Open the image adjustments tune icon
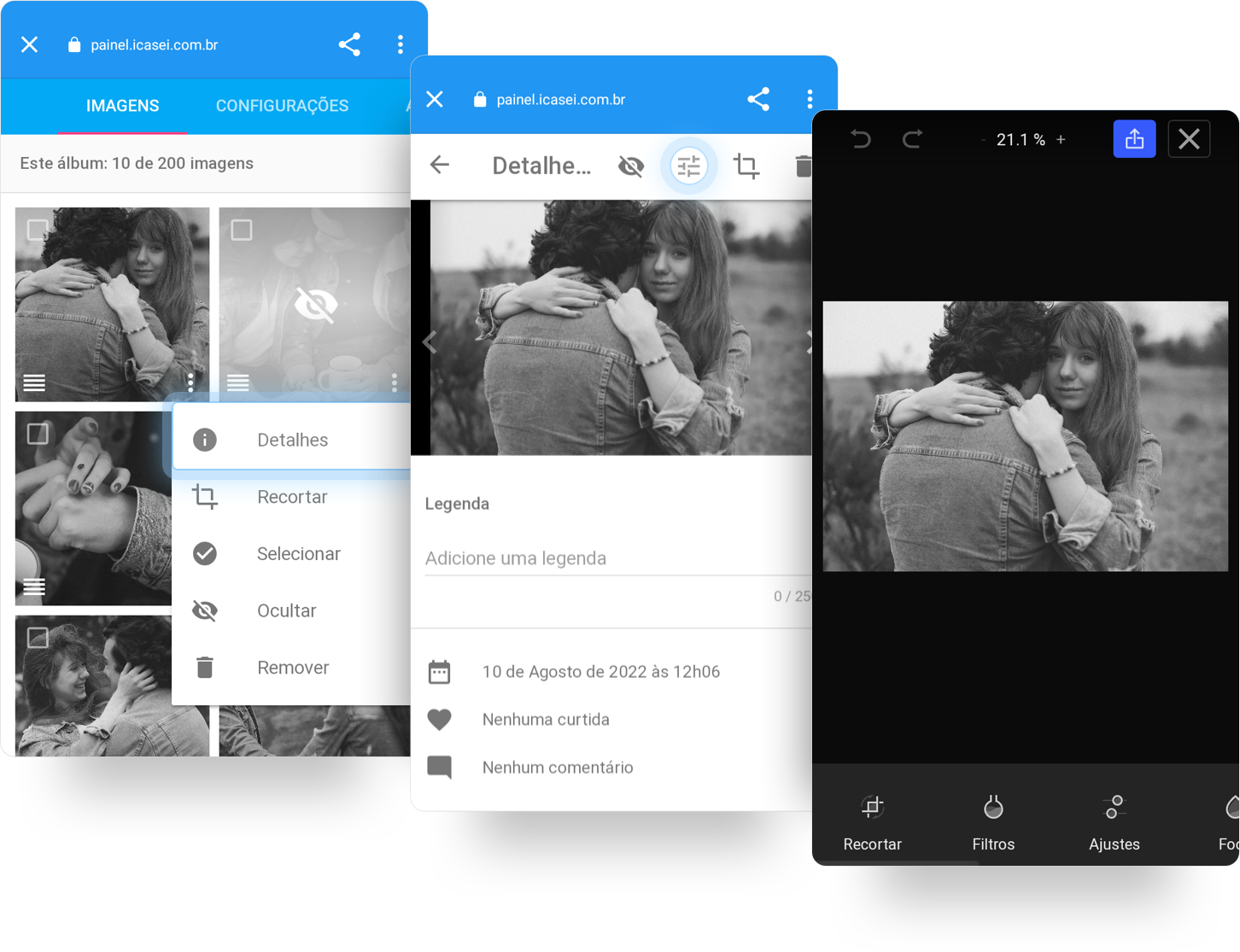1240x952 pixels. (688, 166)
